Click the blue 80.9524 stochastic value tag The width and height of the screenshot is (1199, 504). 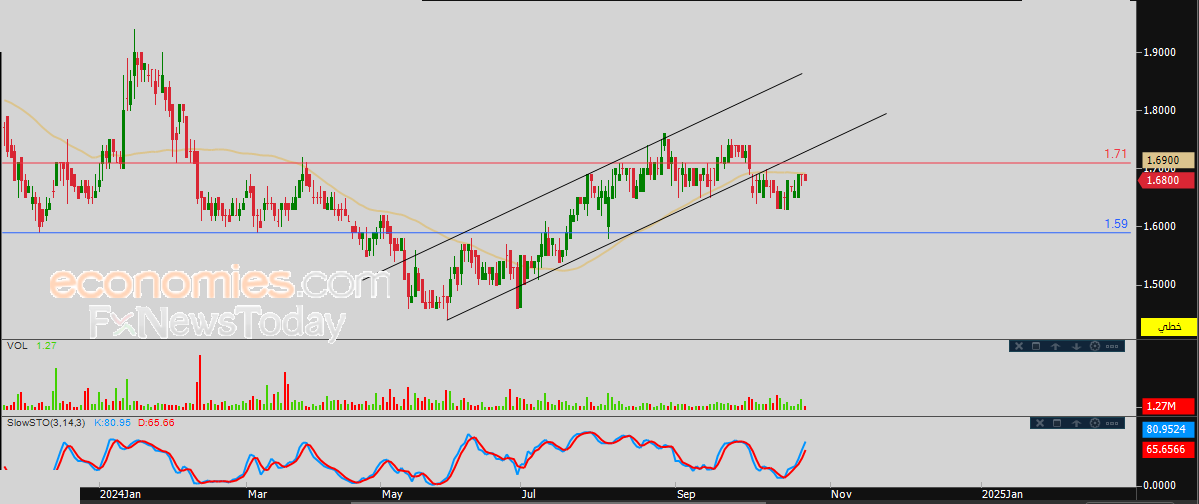(1168, 430)
